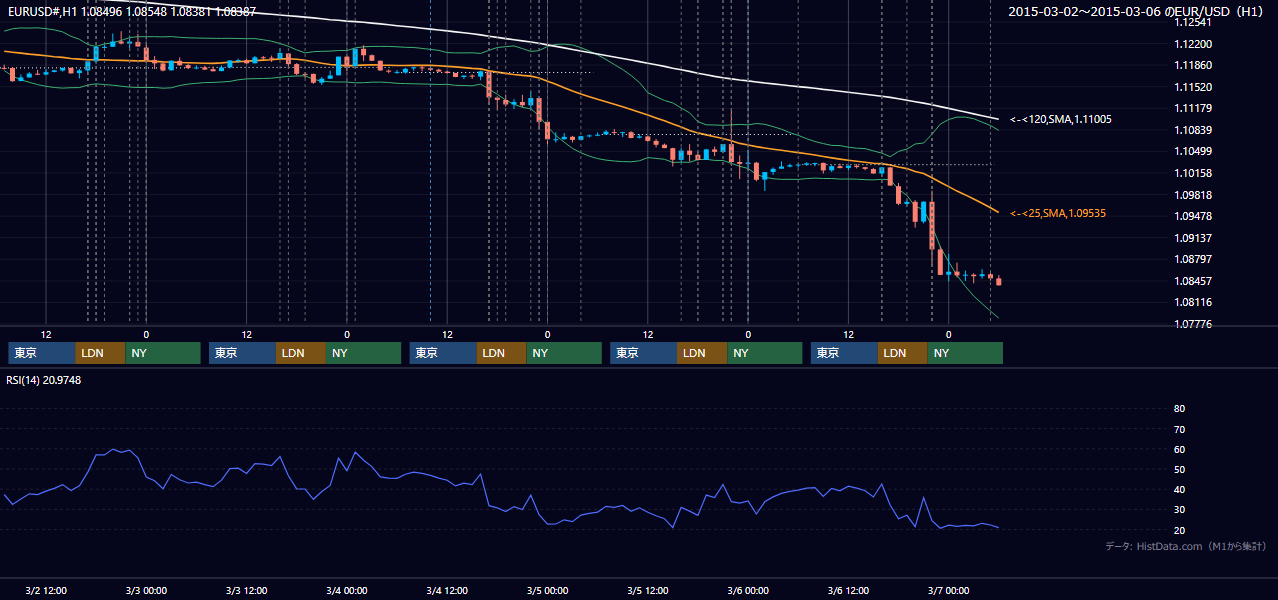Click the rightmost NY session block

click(x=965, y=353)
